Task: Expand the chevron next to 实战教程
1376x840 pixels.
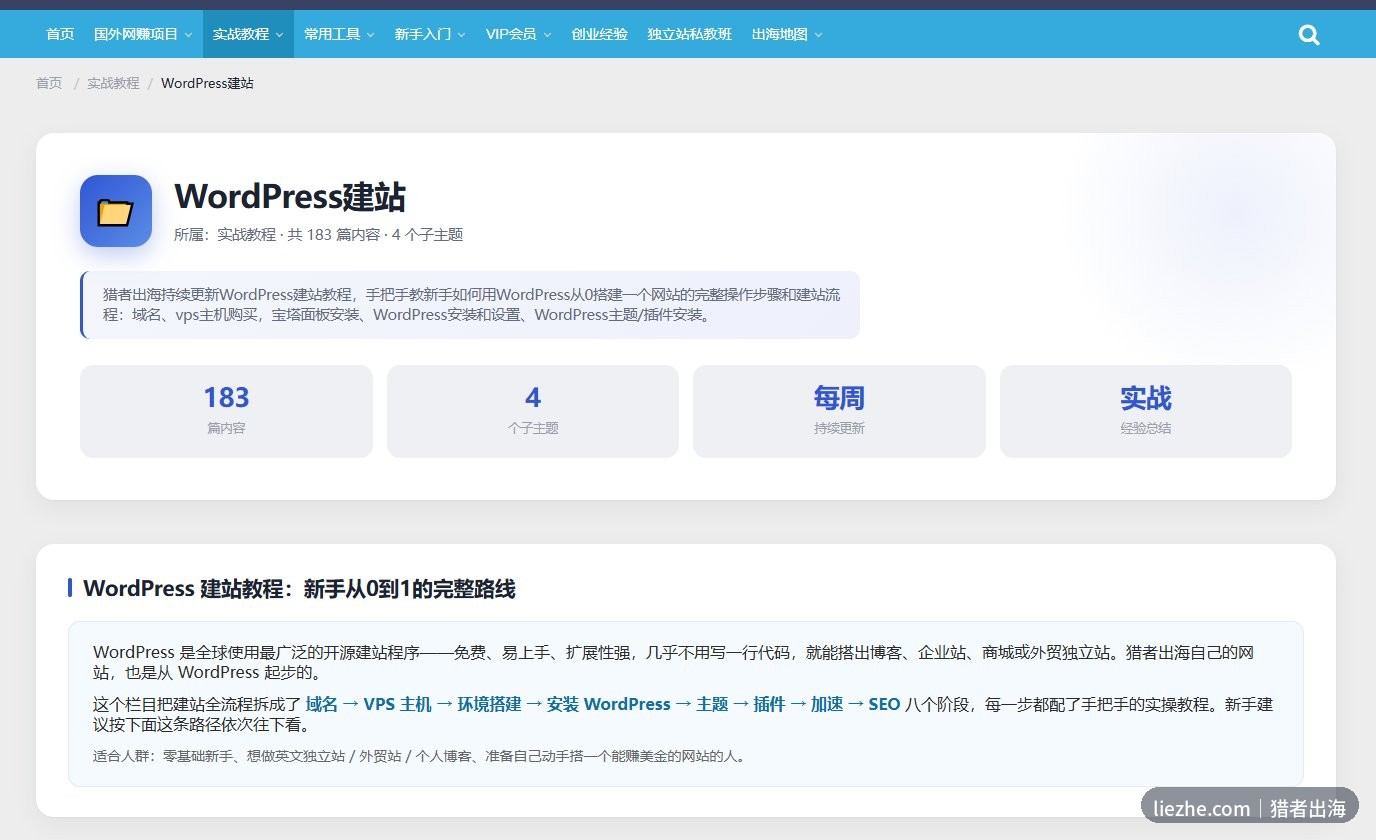Action: (279, 35)
